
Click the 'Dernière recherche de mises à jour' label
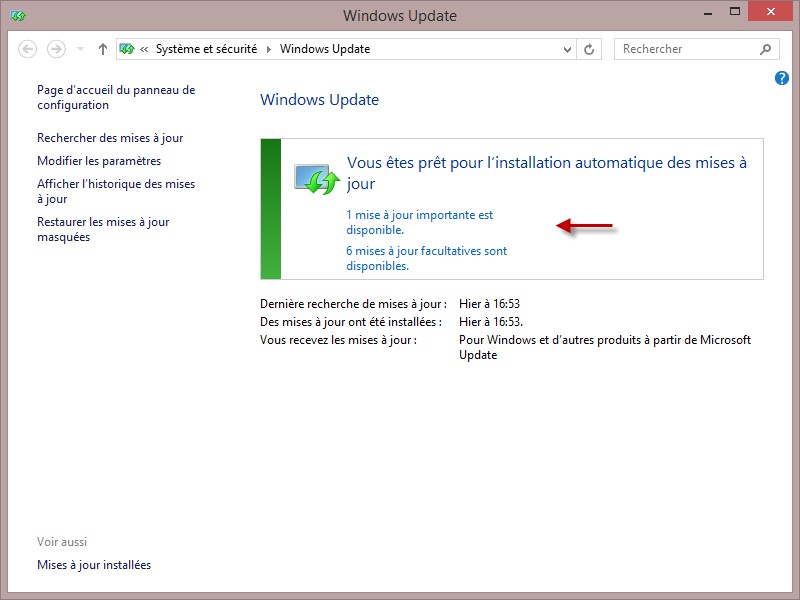point(353,304)
